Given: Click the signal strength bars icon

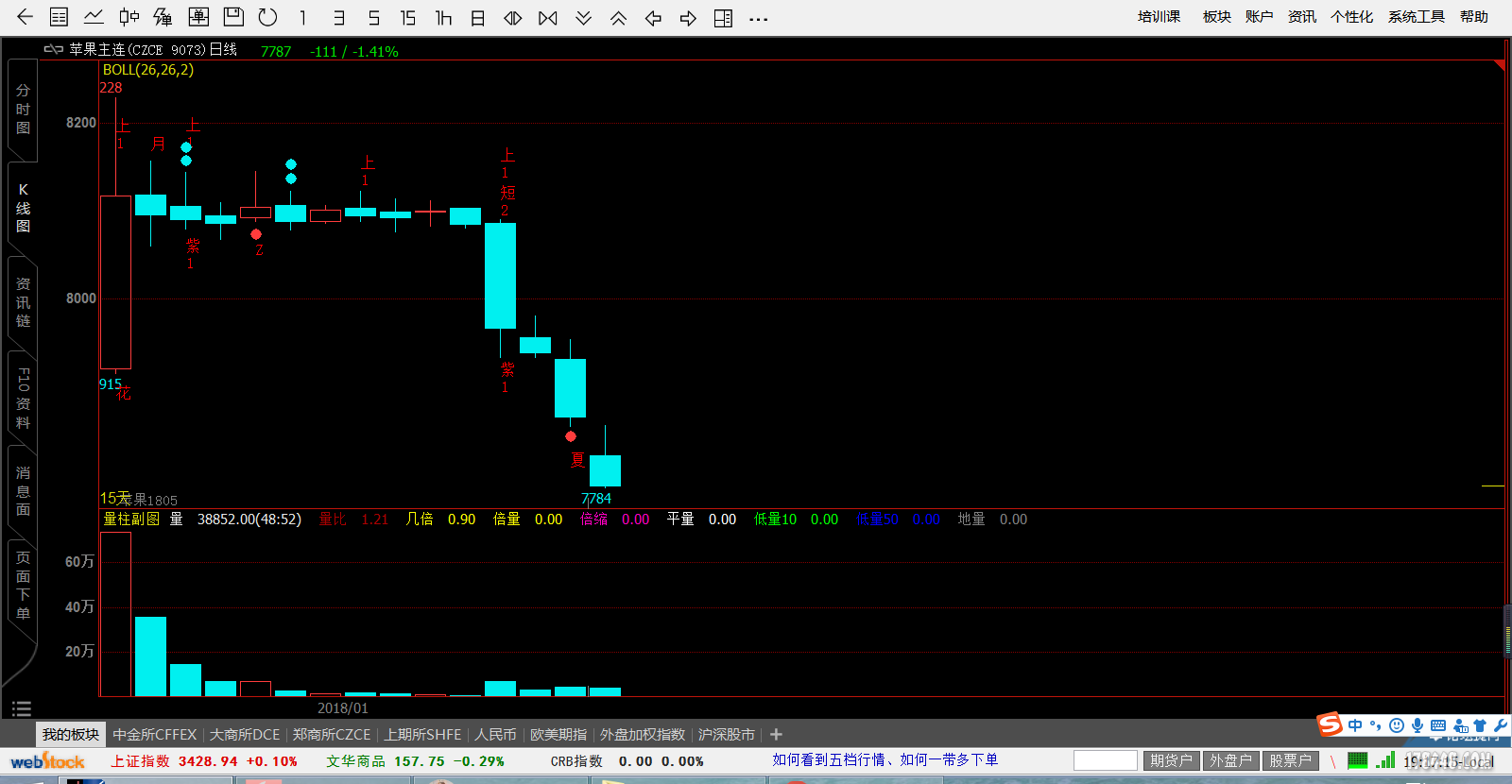Looking at the screenshot, I should pyautogui.click(x=1386, y=759).
